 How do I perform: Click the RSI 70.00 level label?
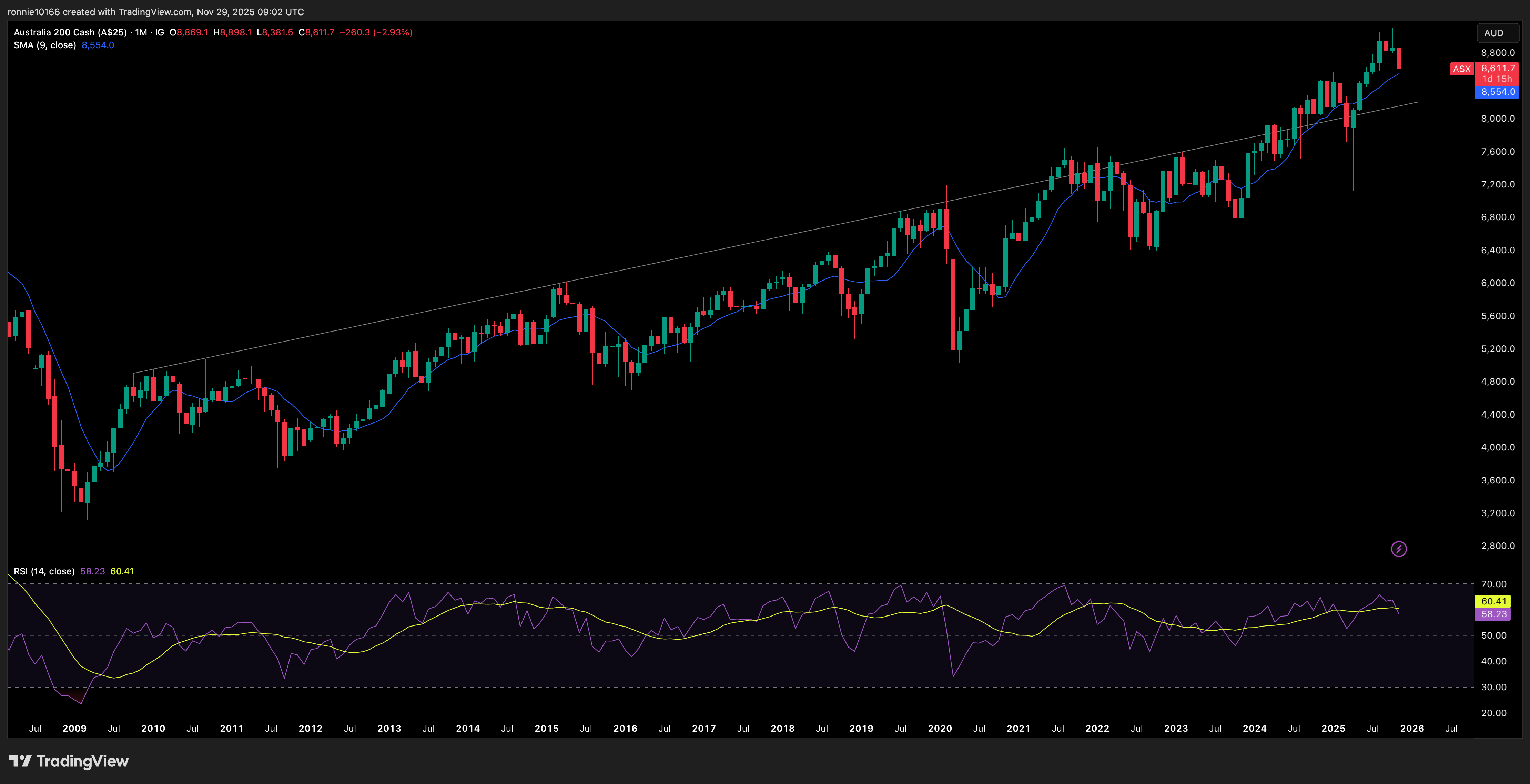pos(1493,584)
